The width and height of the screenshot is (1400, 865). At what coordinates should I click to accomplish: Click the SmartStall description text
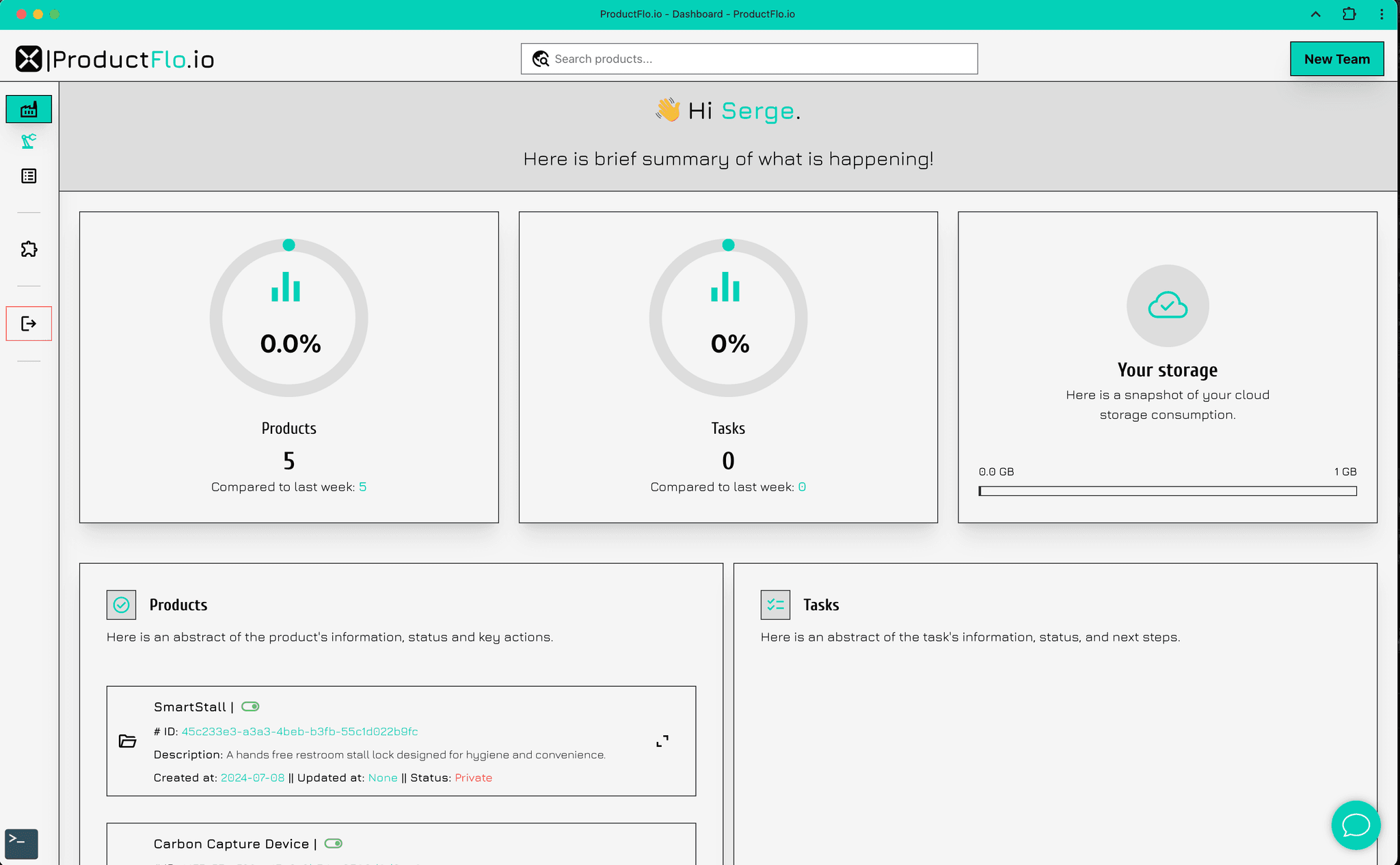[416, 754]
